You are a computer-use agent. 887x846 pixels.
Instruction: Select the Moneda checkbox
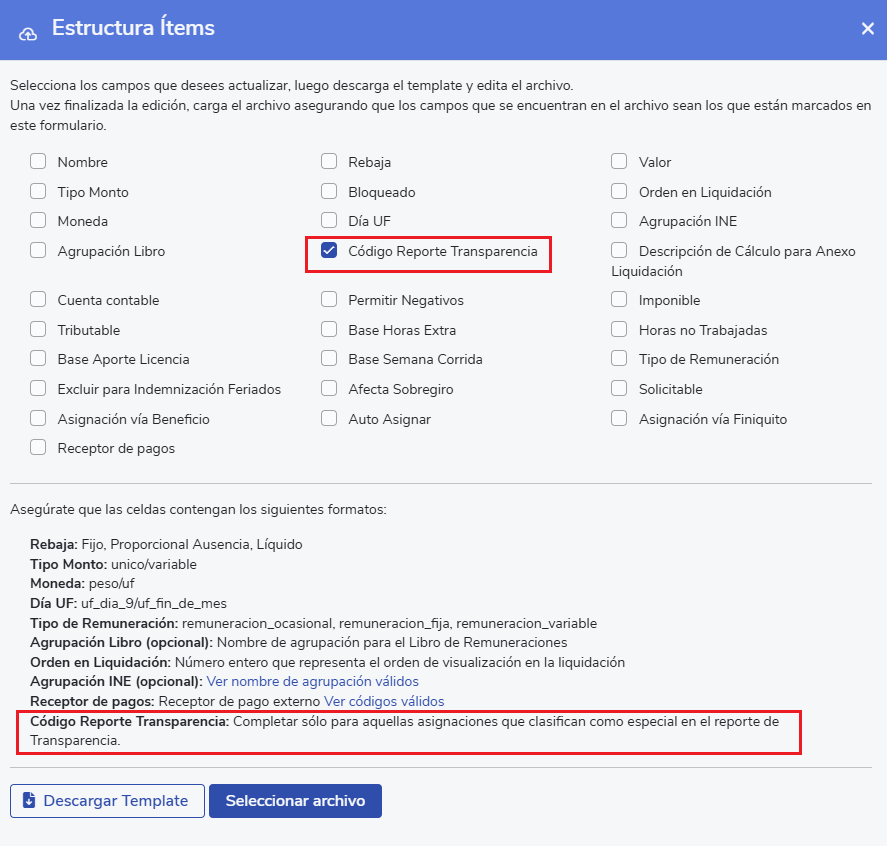coord(38,221)
